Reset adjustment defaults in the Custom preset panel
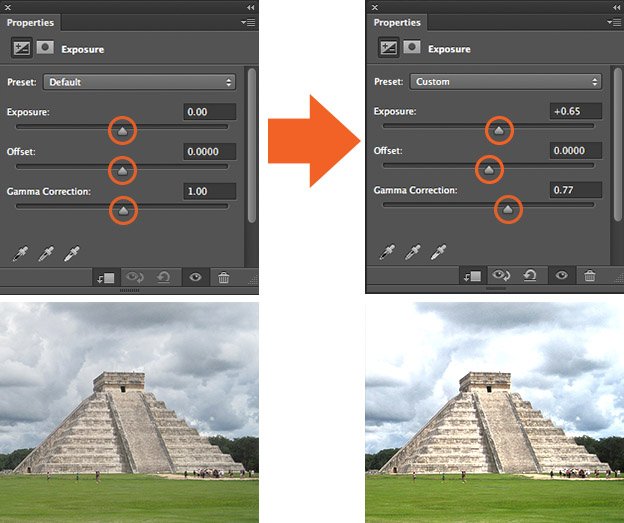This screenshot has height=523, width=624. coord(530,276)
